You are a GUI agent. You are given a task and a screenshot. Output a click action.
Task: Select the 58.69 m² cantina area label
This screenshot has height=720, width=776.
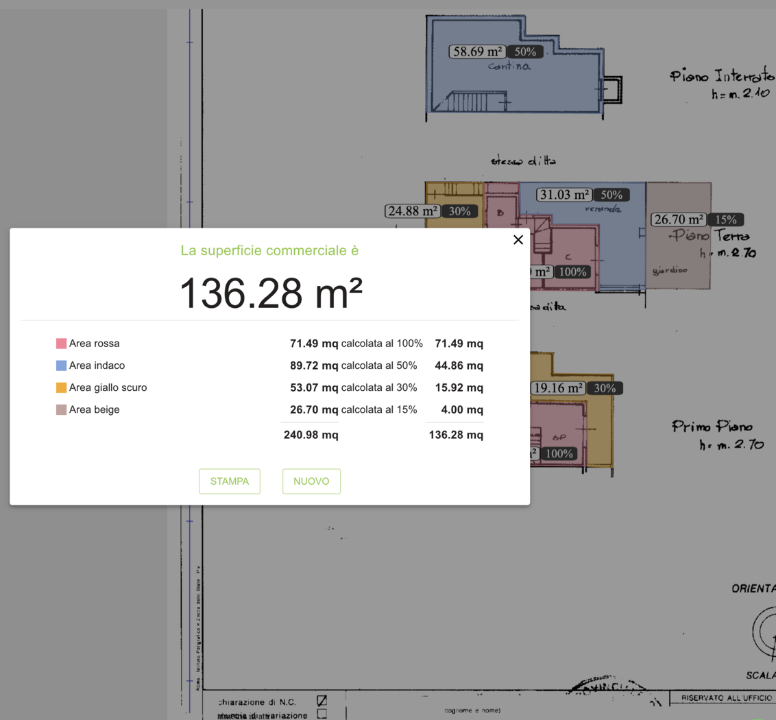coord(477,51)
